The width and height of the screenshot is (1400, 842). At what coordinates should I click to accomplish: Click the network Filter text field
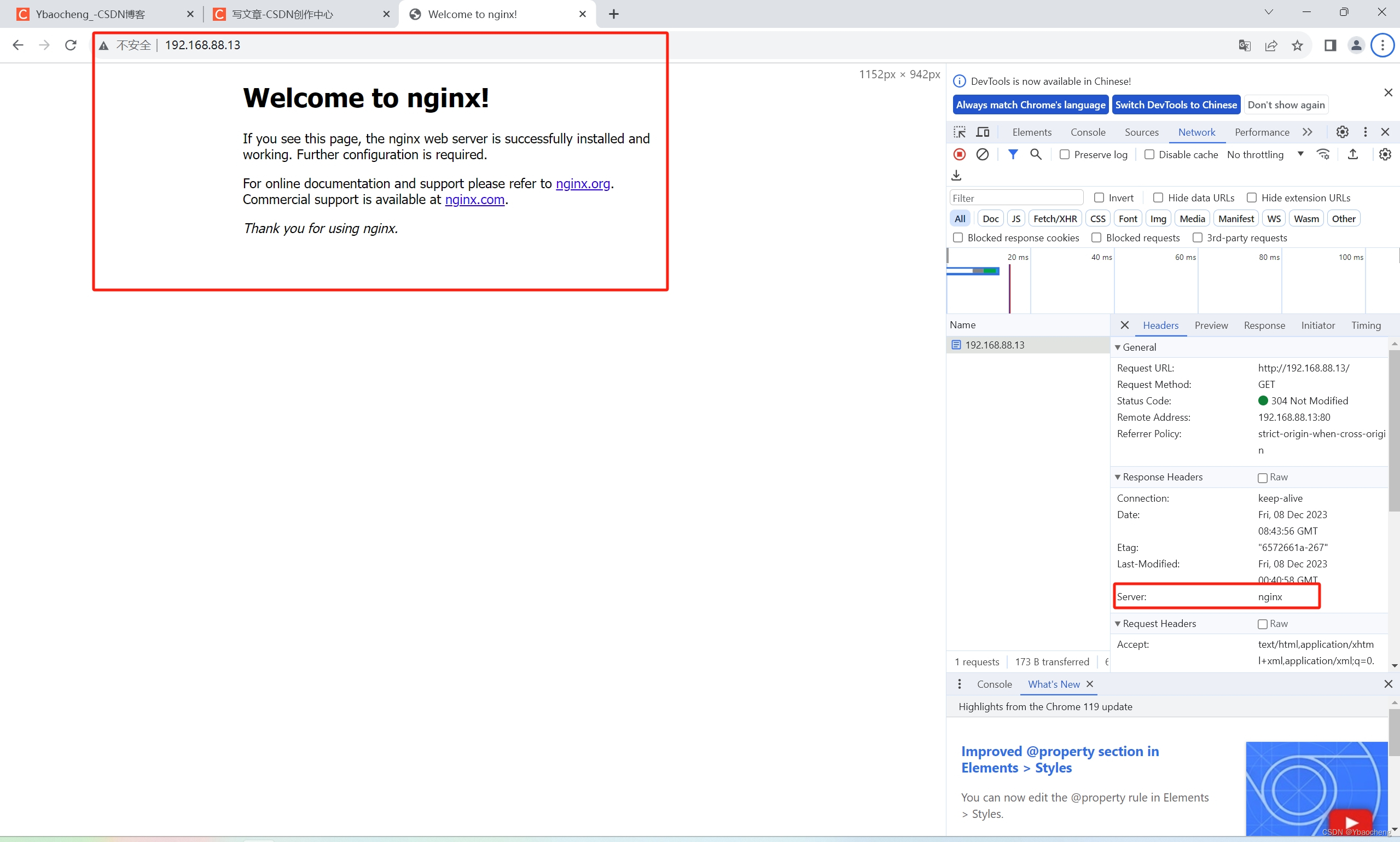click(1016, 198)
